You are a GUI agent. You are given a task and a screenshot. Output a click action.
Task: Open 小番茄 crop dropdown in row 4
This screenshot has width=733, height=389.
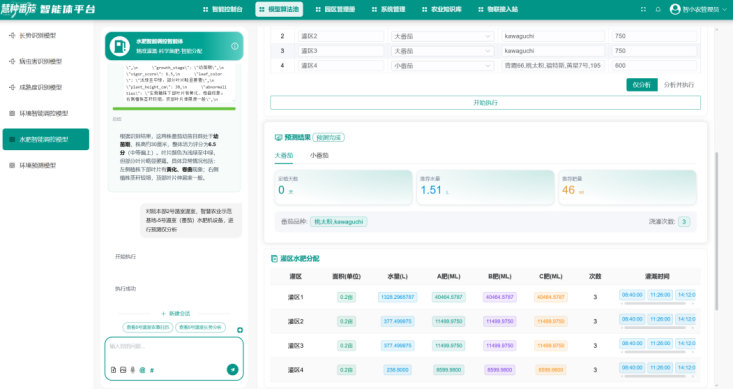point(442,66)
